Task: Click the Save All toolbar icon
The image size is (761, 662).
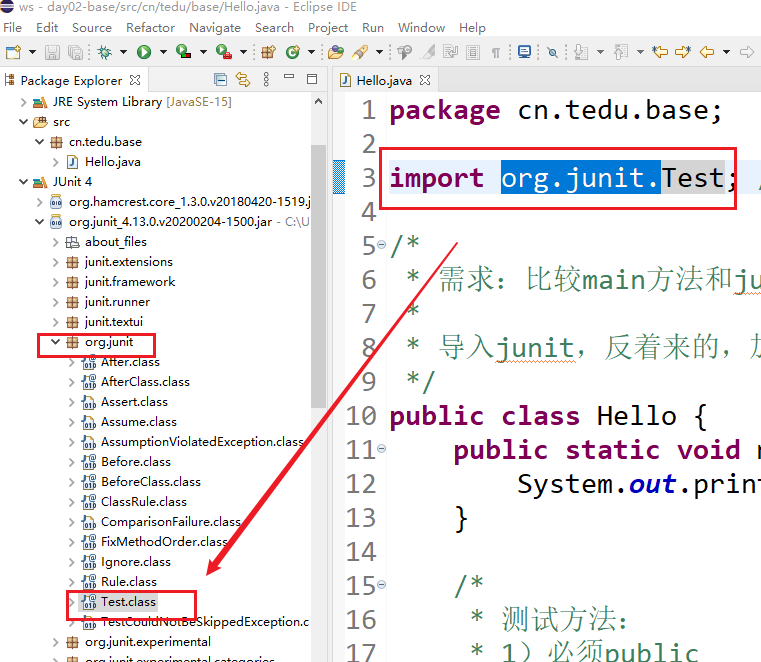Action: [76, 52]
